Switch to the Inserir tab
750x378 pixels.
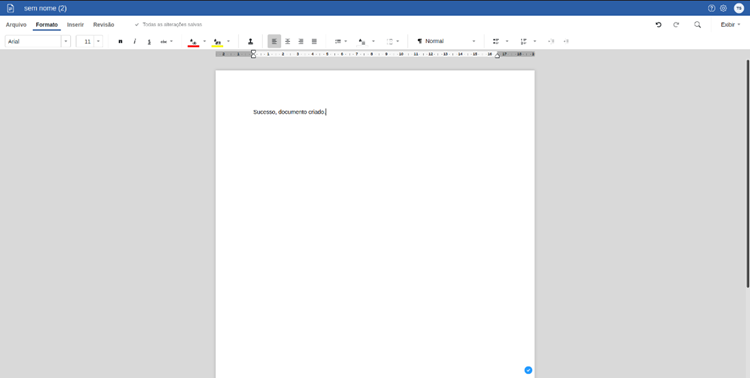(x=75, y=24)
